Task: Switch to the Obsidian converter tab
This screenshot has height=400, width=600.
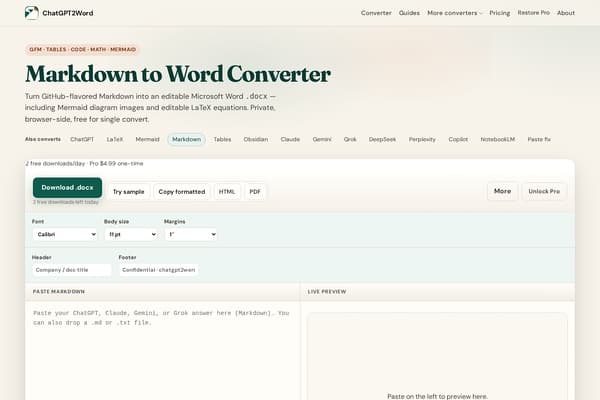Action: coord(256,139)
